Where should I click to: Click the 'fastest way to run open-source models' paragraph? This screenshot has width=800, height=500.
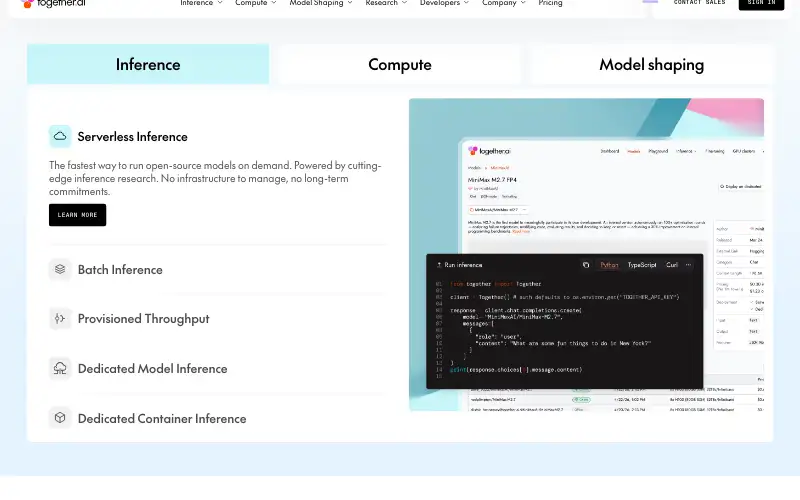(215, 179)
